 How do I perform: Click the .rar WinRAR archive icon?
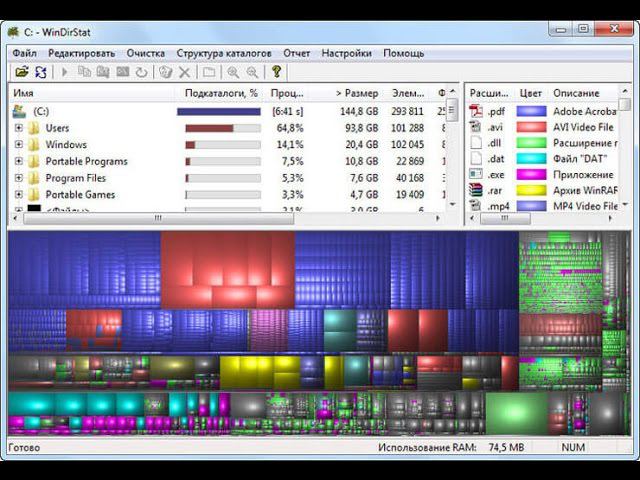pyautogui.click(x=476, y=190)
